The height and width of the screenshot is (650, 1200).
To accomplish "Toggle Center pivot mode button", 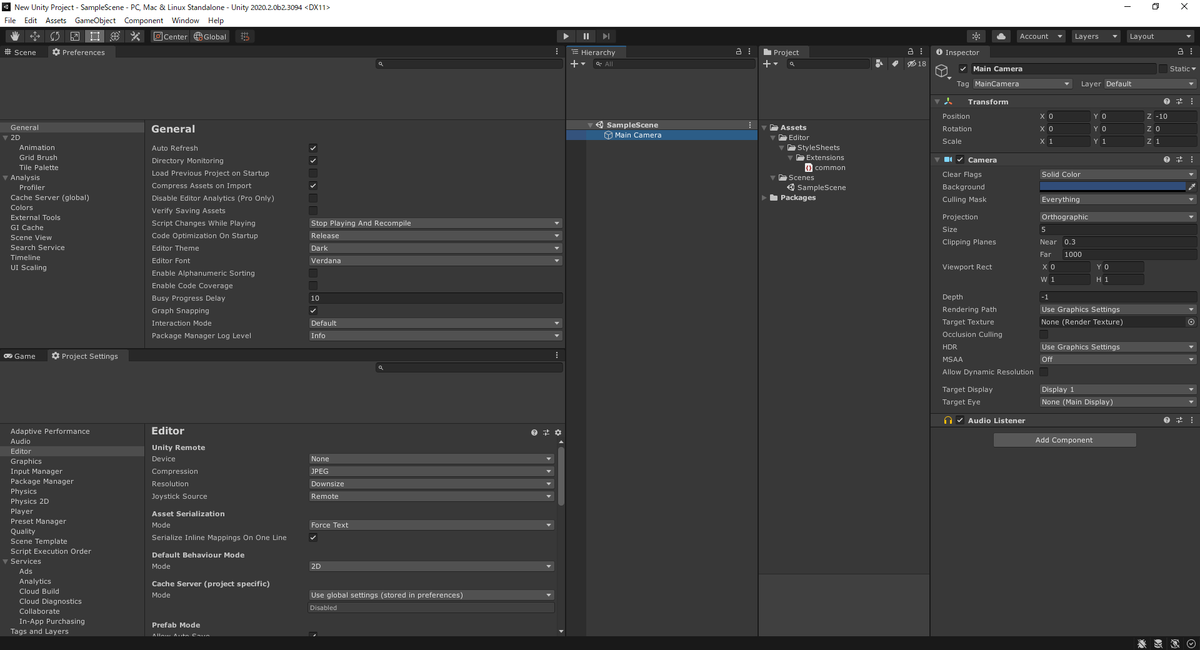I will point(170,36).
